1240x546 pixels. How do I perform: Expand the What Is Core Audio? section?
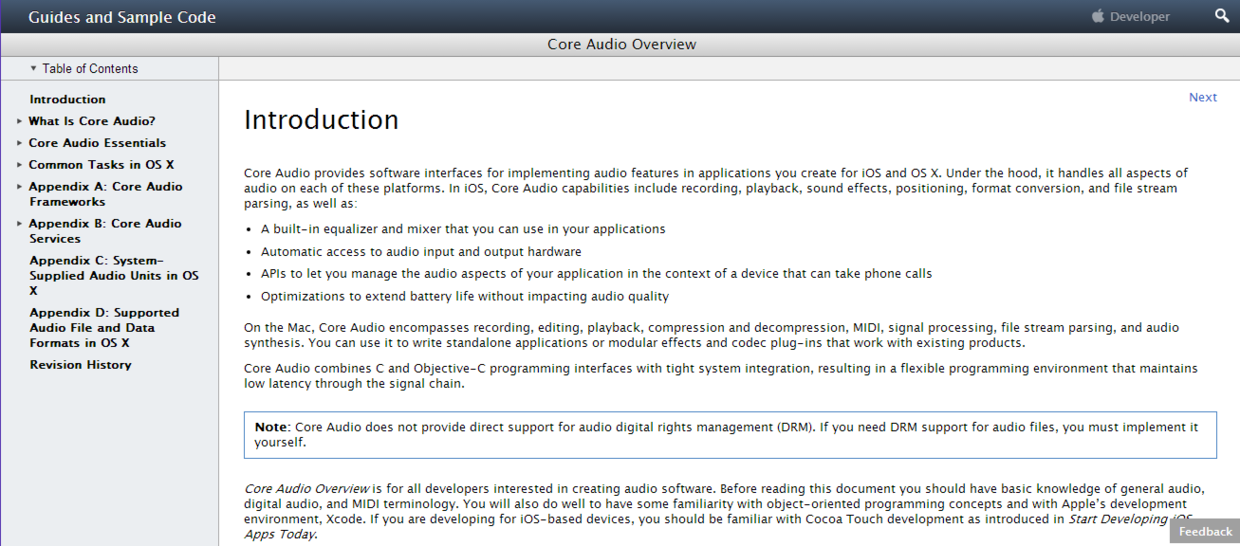click(19, 121)
